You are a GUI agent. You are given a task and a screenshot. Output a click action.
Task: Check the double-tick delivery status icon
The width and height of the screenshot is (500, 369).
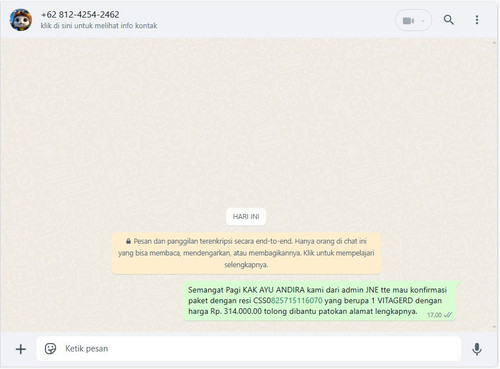448,315
